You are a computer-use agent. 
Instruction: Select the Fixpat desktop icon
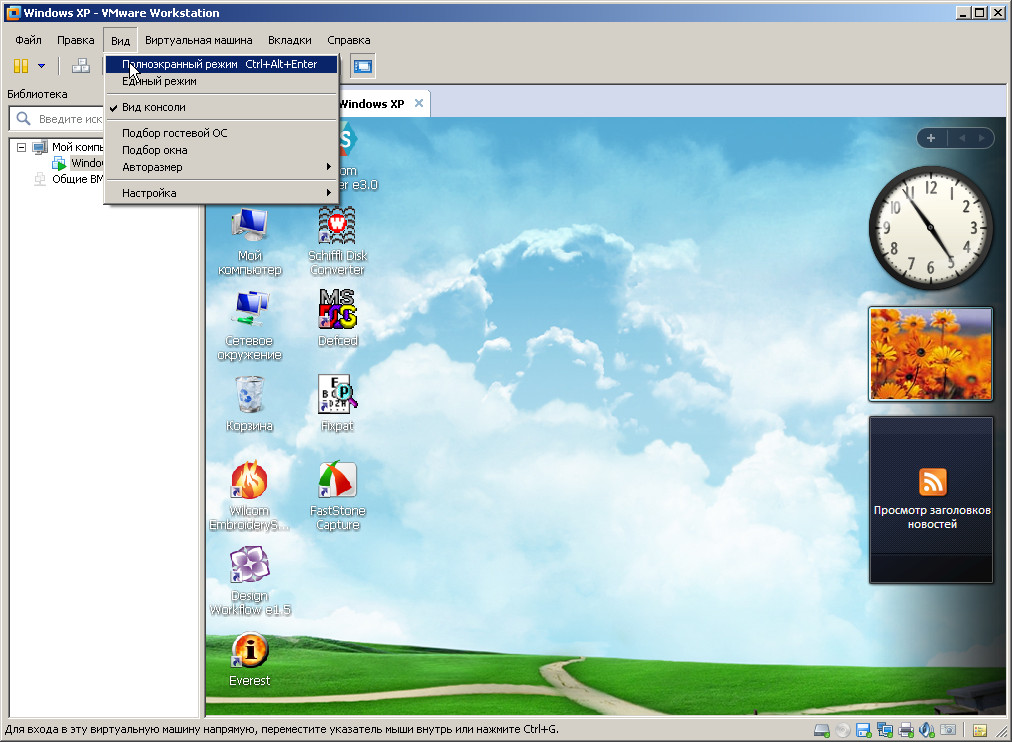[x=338, y=403]
